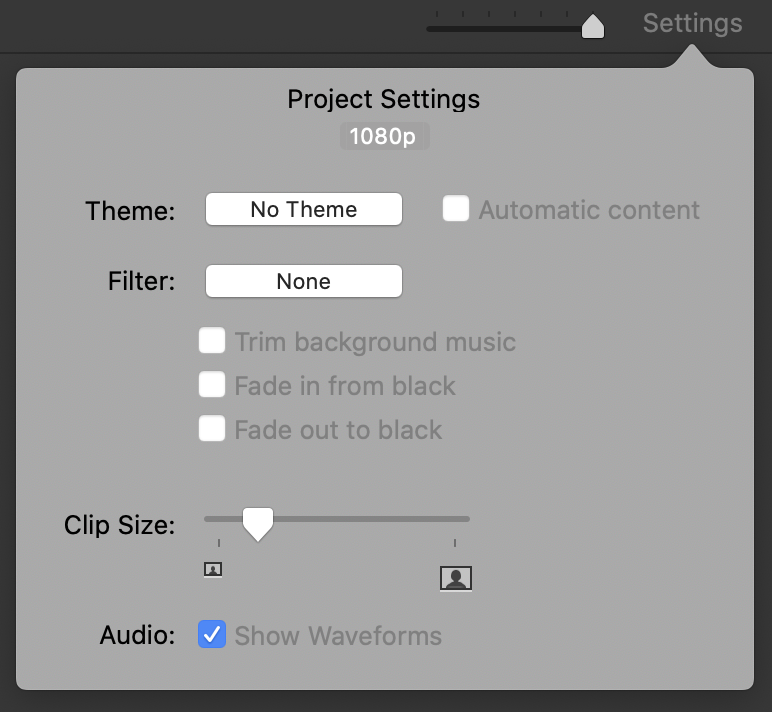Screen dimensions: 772x712
Task: Click the small clip size icon
Action: coord(213,569)
